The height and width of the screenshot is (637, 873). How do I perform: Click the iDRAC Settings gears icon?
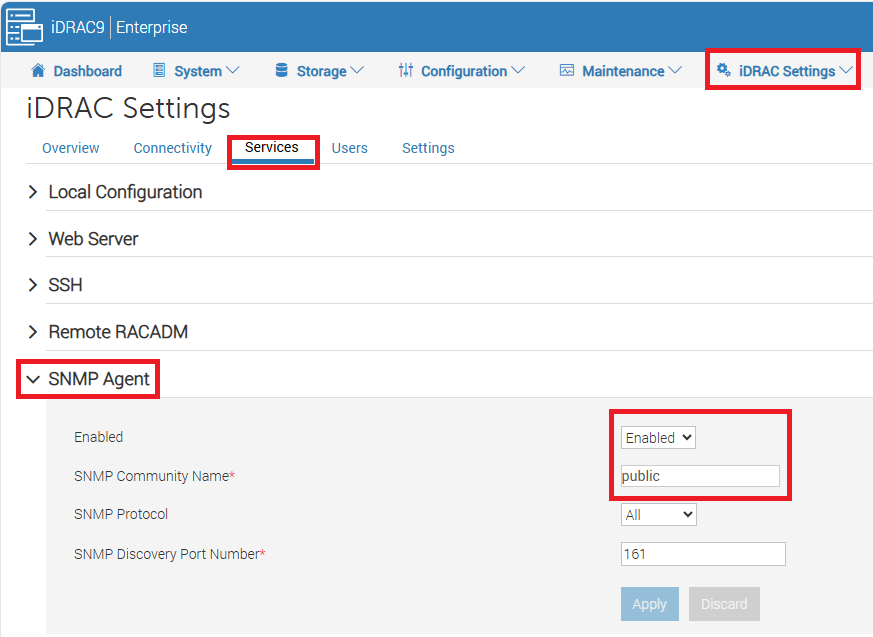coord(724,70)
